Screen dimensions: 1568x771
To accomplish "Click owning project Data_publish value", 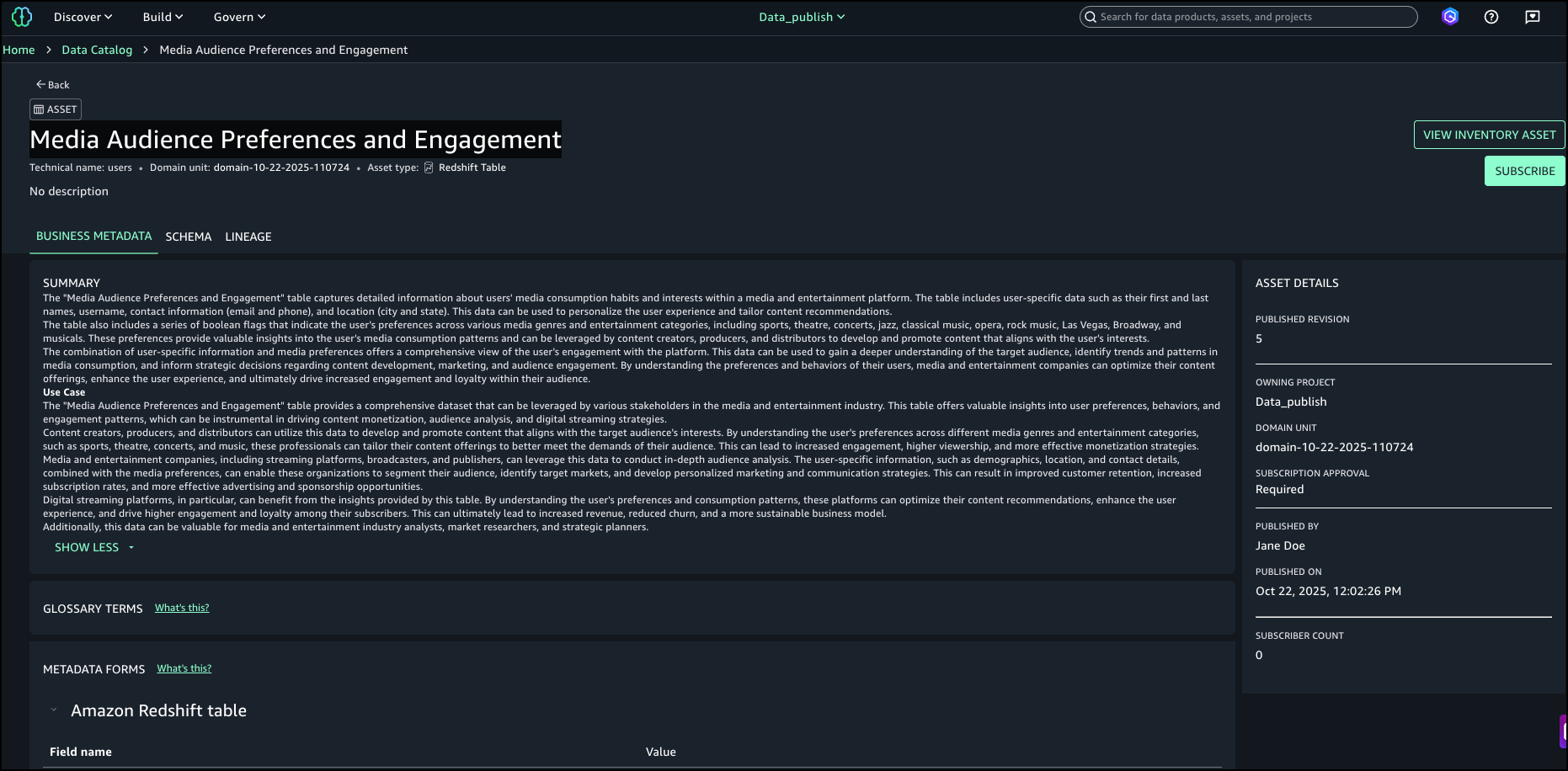I will click(x=1291, y=401).
